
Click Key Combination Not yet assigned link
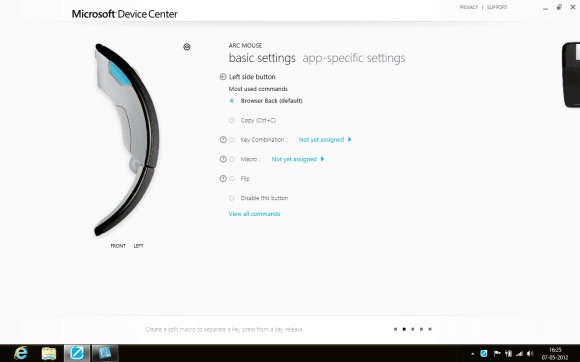[x=321, y=140]
